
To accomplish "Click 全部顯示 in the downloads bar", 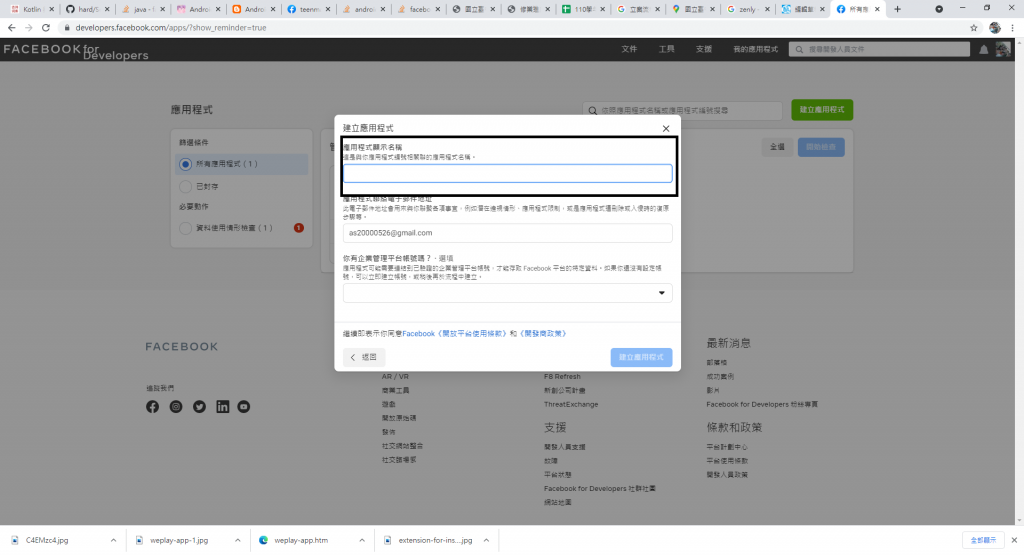I will [983, 541].
